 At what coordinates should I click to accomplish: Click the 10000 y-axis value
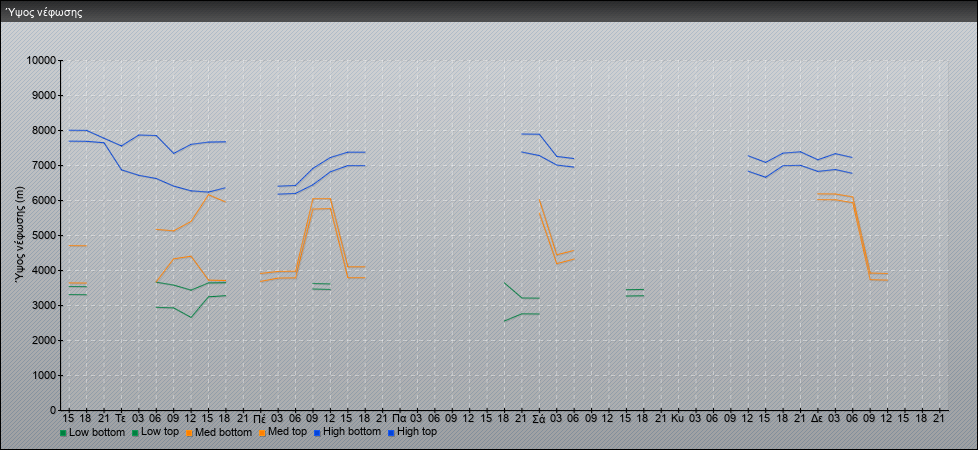tap(41, 61)
